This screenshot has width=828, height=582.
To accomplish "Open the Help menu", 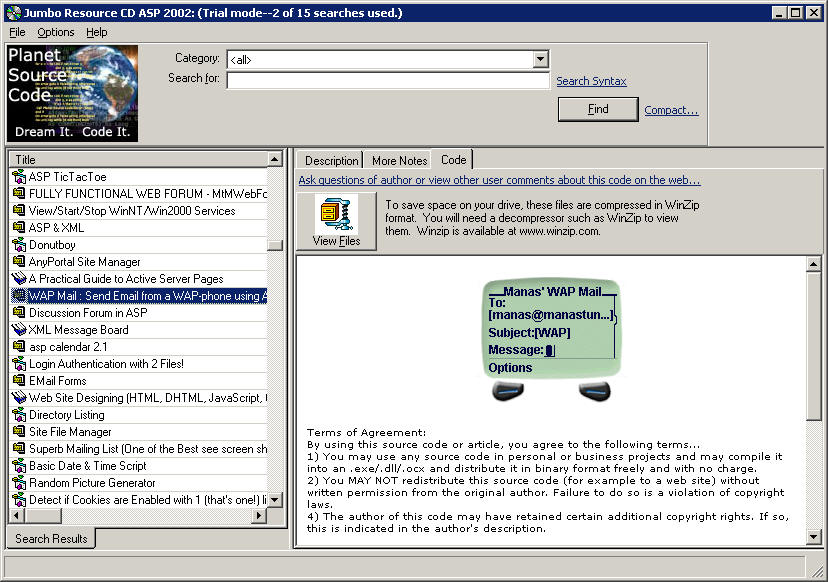I will tap(97, 32).
